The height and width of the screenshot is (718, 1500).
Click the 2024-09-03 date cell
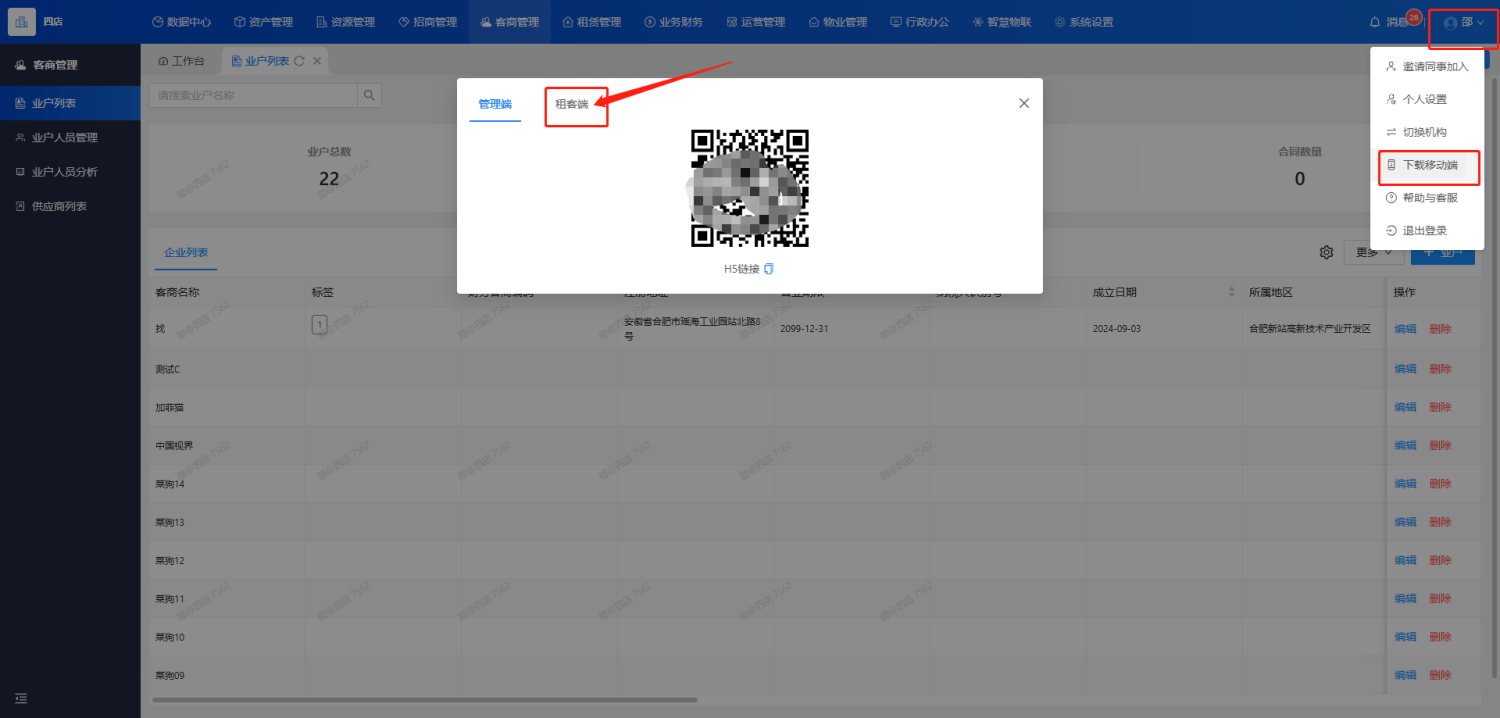[x=1116, y=329]
